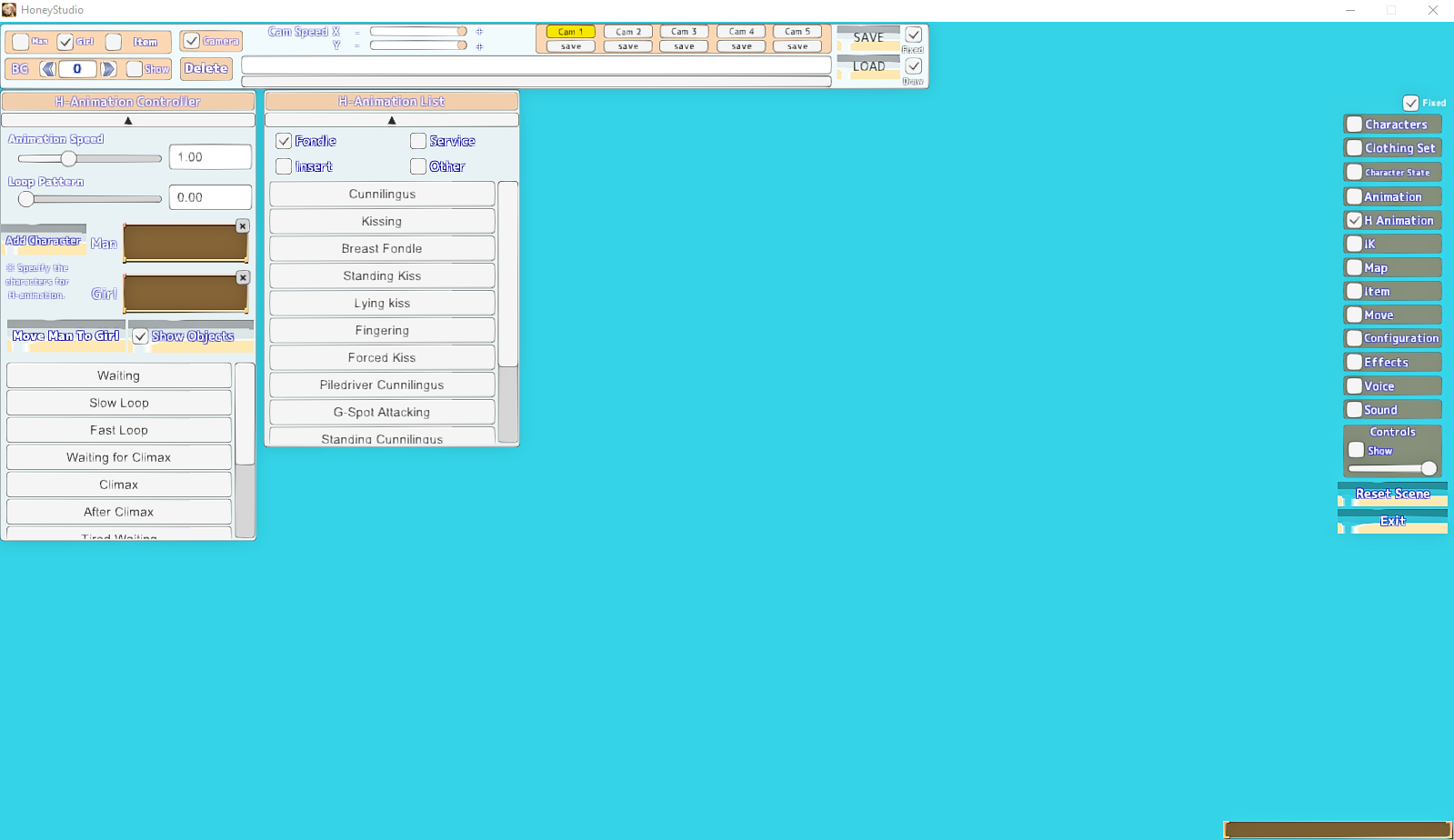Enable the Item checkbox in top toolbar
This screenshot has height=840, width=1454.
coord(115,42)
